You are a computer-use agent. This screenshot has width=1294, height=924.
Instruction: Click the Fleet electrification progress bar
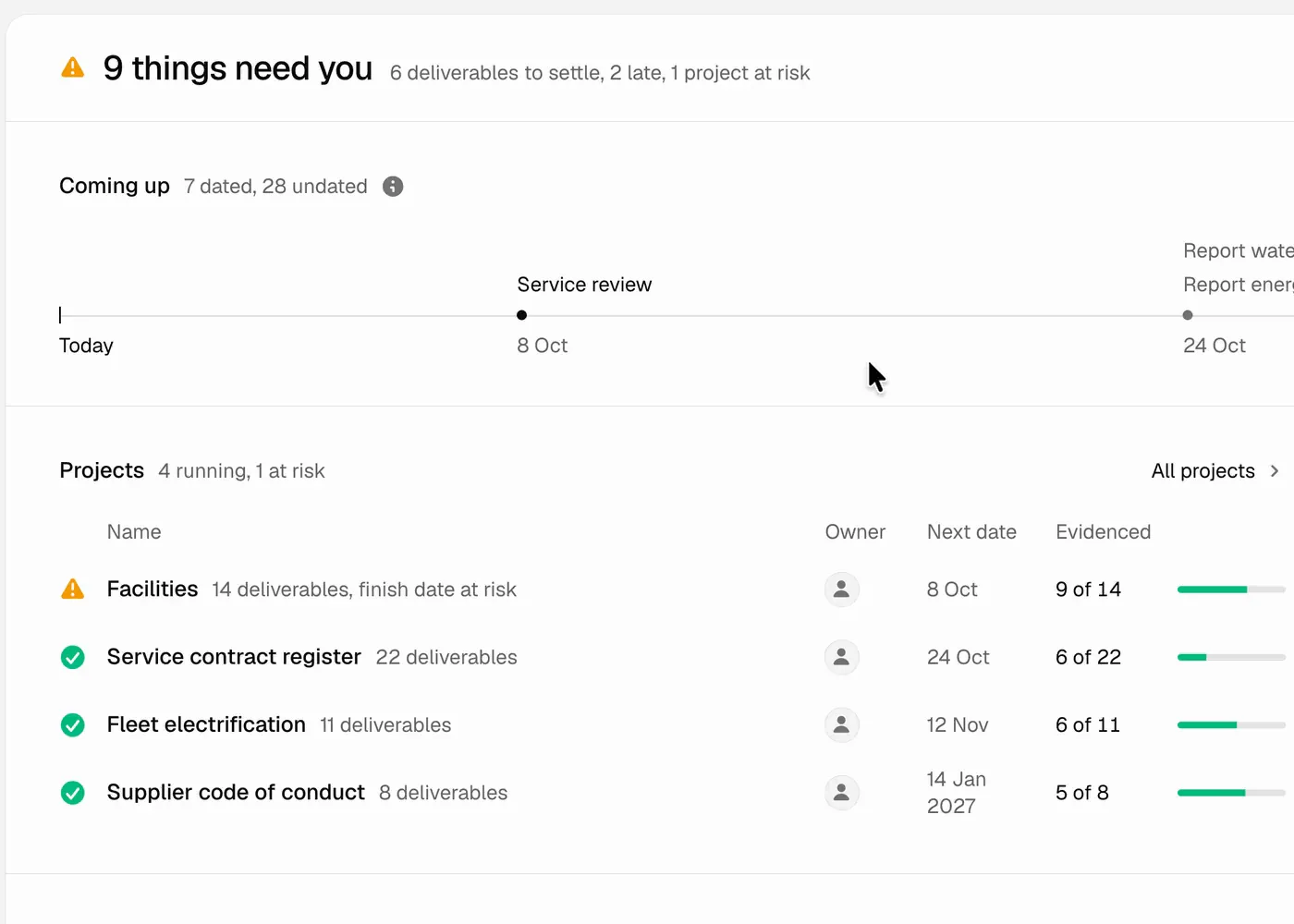click(x=1231, y=725)
